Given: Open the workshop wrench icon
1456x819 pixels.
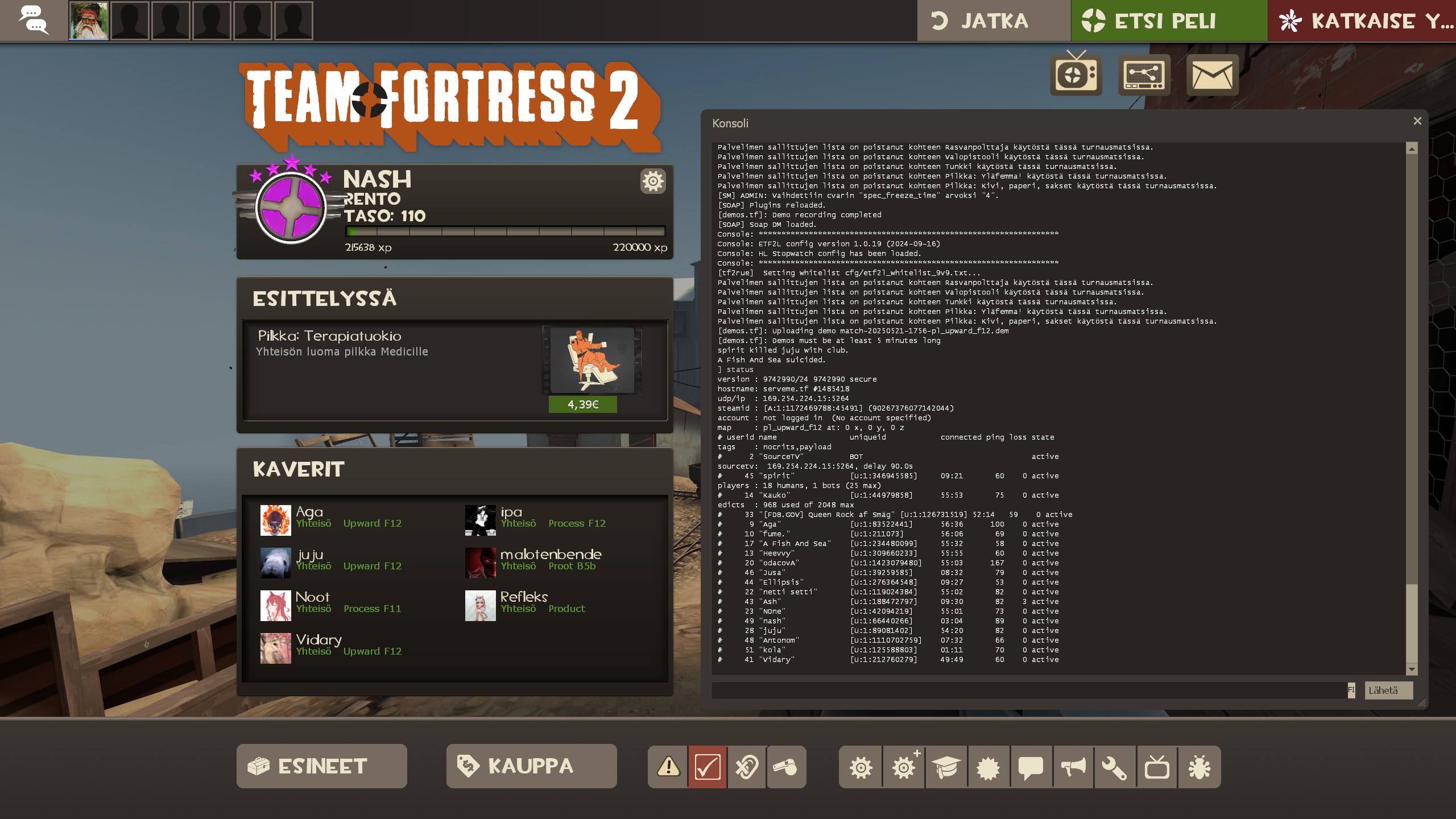Looking at the screenshot, I should click(1115, 767).
